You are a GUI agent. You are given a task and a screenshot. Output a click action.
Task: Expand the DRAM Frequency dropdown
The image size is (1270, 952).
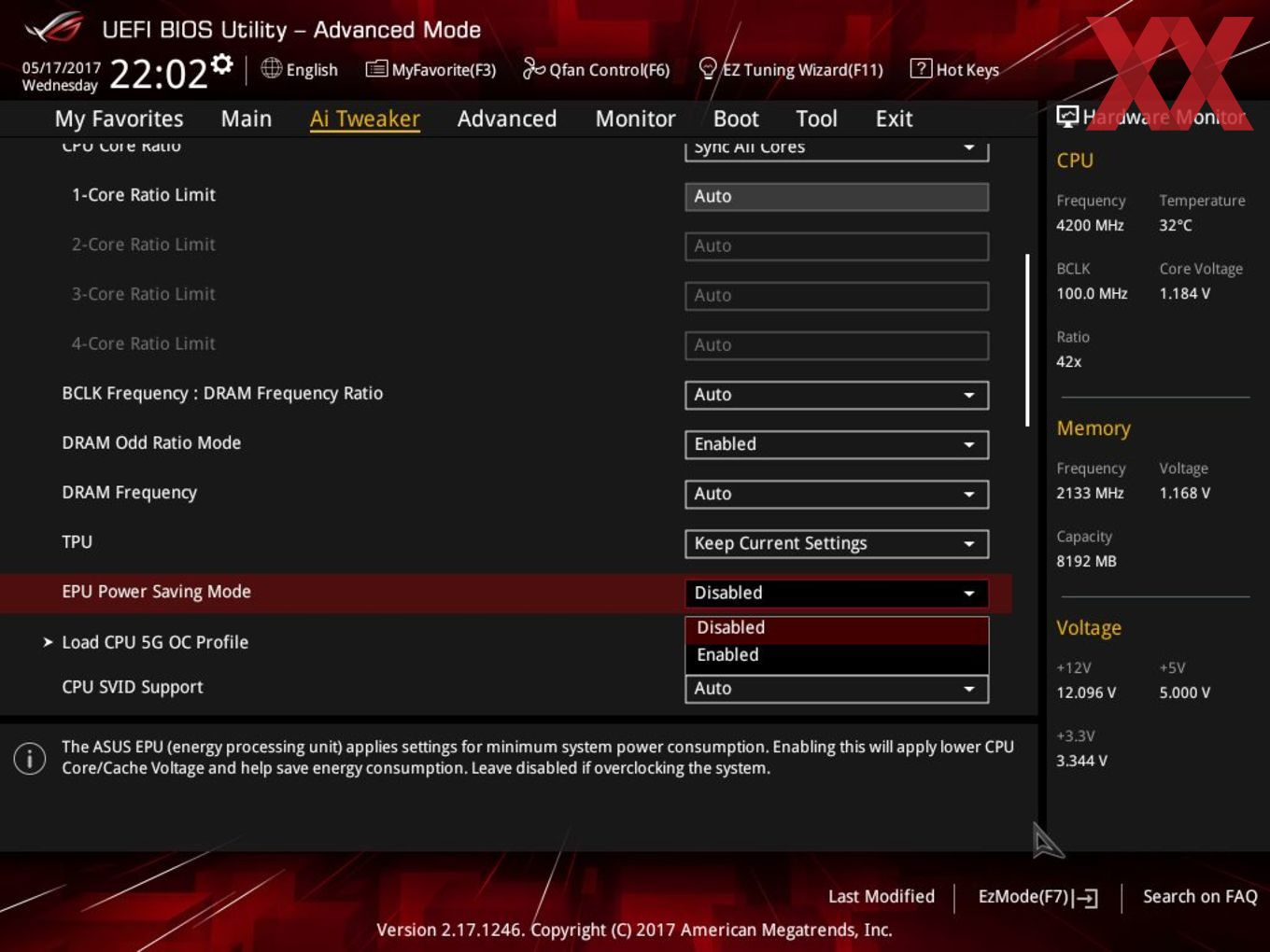tap(837, 494)
